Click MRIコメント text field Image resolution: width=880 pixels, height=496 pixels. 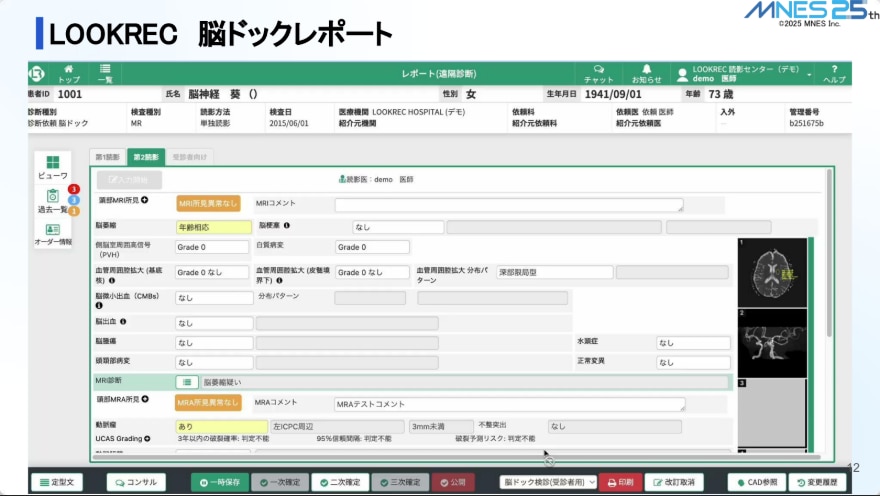coord(509,205)
